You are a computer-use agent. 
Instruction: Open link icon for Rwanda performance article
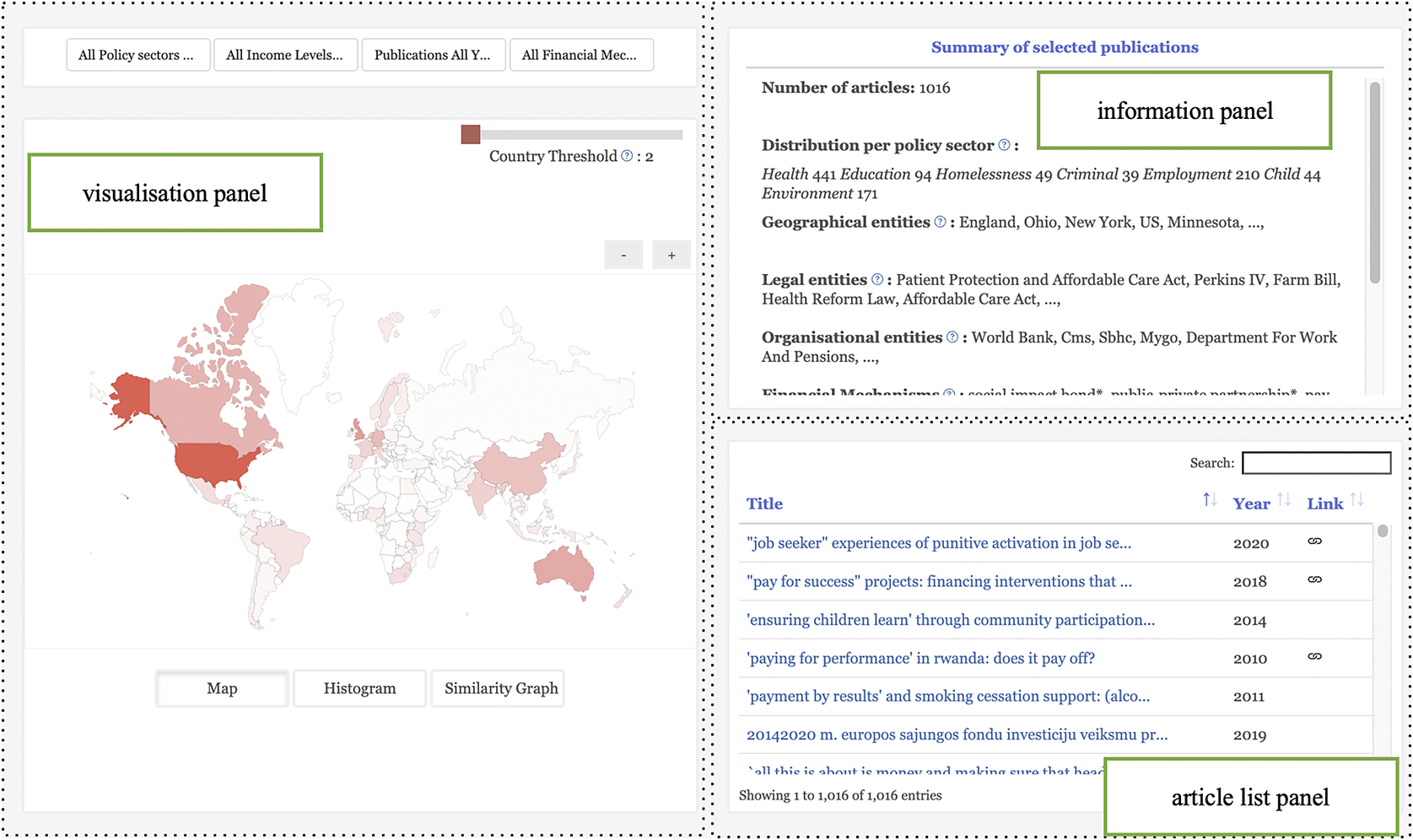point(1314,657)
